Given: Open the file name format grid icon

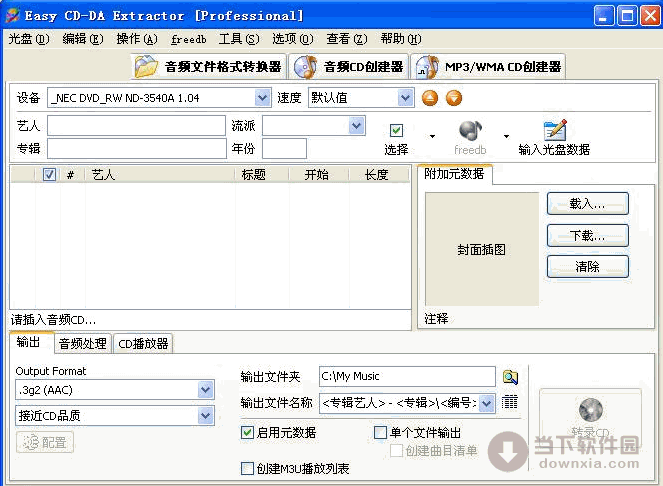Looking at the screenshot, I should [510, 402].
